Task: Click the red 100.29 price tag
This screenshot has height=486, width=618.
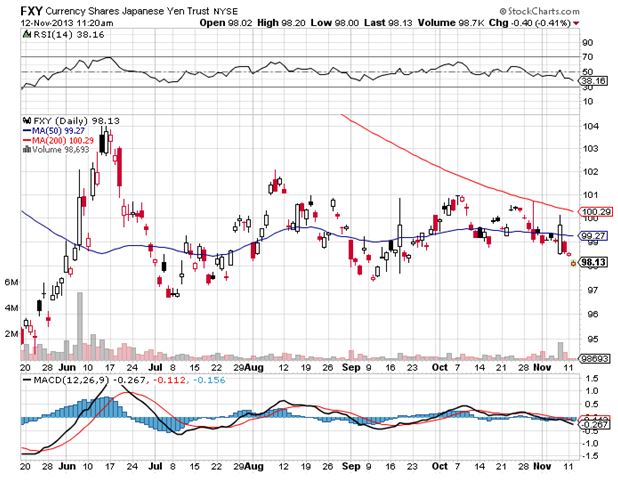Action: 593,212
